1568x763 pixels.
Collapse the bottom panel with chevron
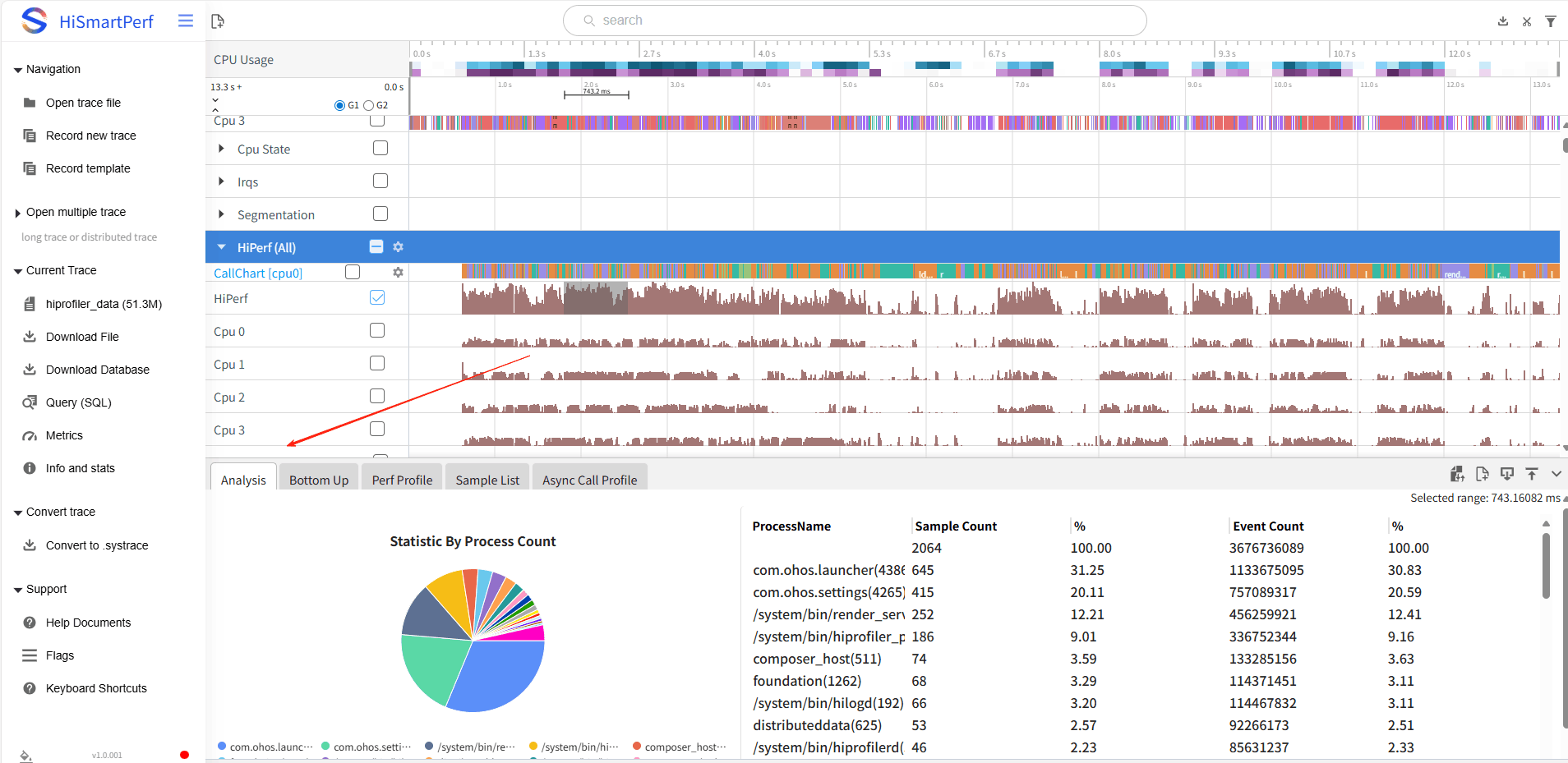[1556, 474]
